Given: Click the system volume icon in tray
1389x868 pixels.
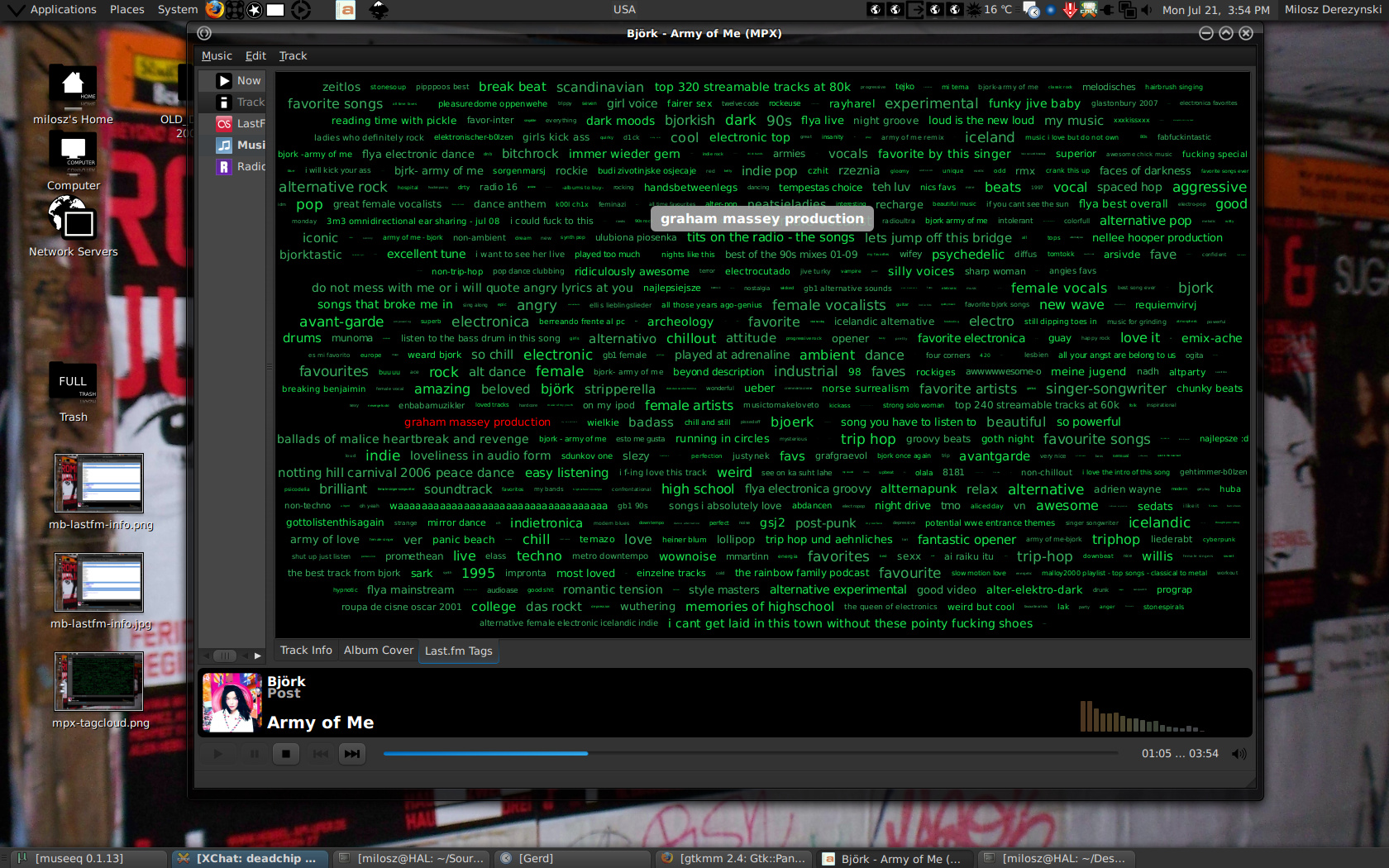Looking at the screenshot, I should pos(1146,10).
